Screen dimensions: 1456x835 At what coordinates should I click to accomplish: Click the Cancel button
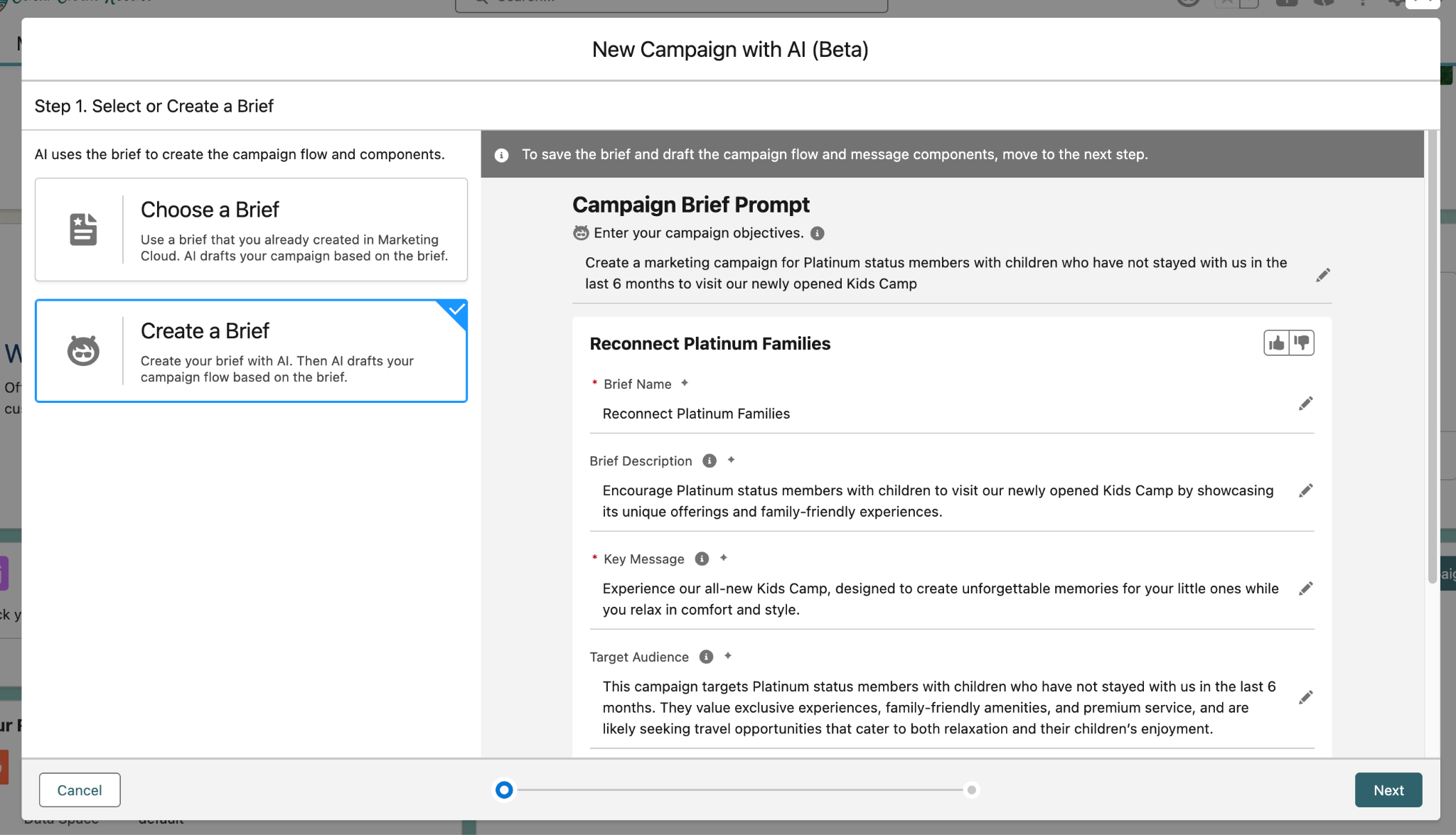[x=80, y=790]
